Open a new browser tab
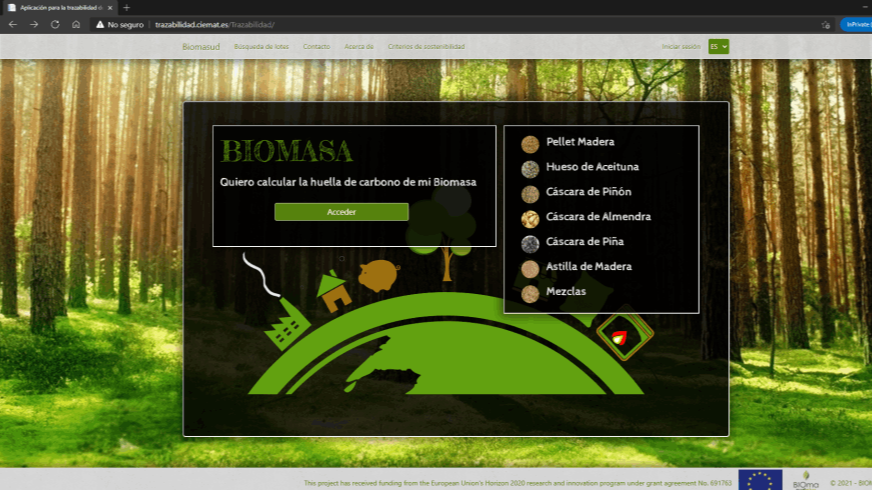Viewport: 872px width, 490px height. (x=126, y=7)
